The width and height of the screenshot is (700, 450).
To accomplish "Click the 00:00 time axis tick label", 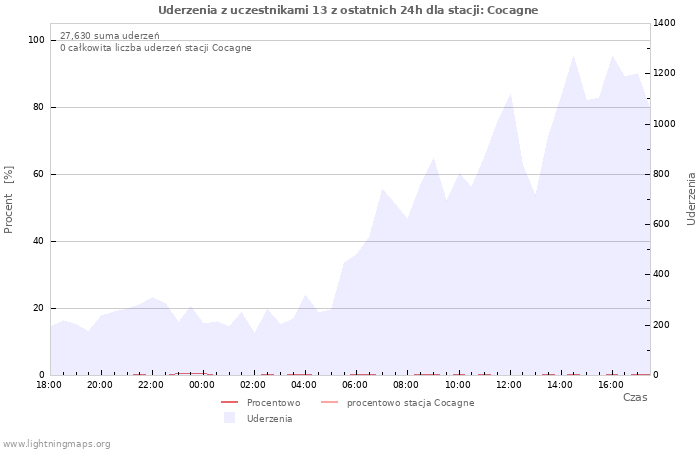I will point(202,384).
